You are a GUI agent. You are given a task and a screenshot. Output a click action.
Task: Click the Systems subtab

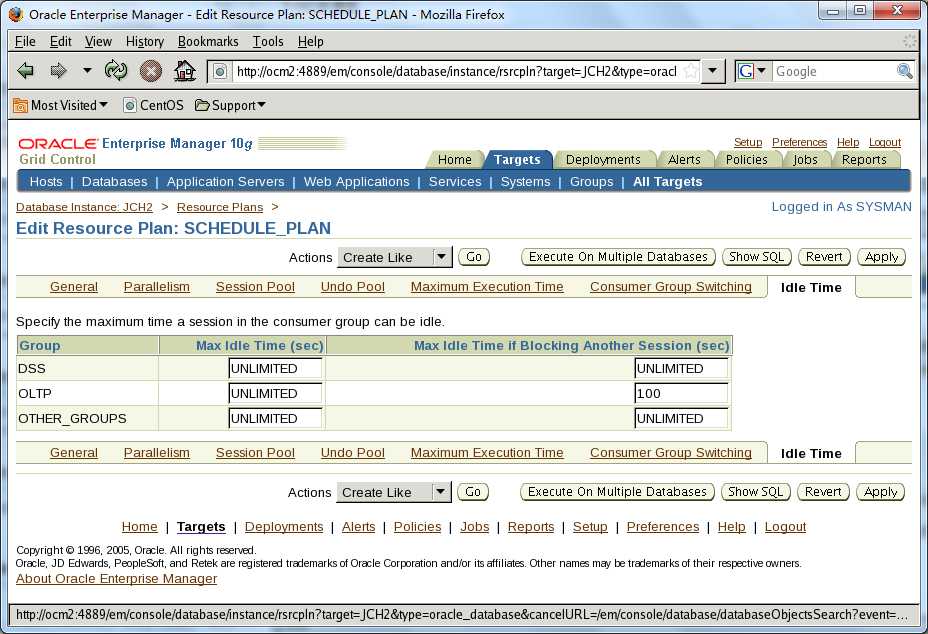coord(526,182)
